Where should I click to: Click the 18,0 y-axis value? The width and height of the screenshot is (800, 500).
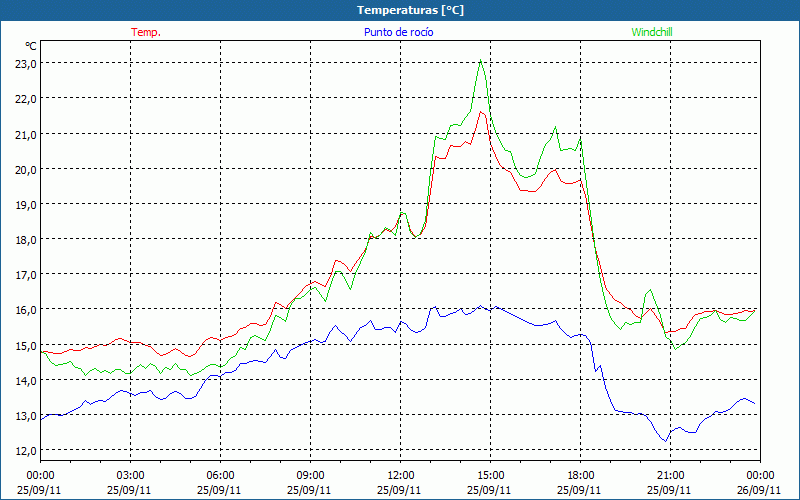tap(27, 240)
